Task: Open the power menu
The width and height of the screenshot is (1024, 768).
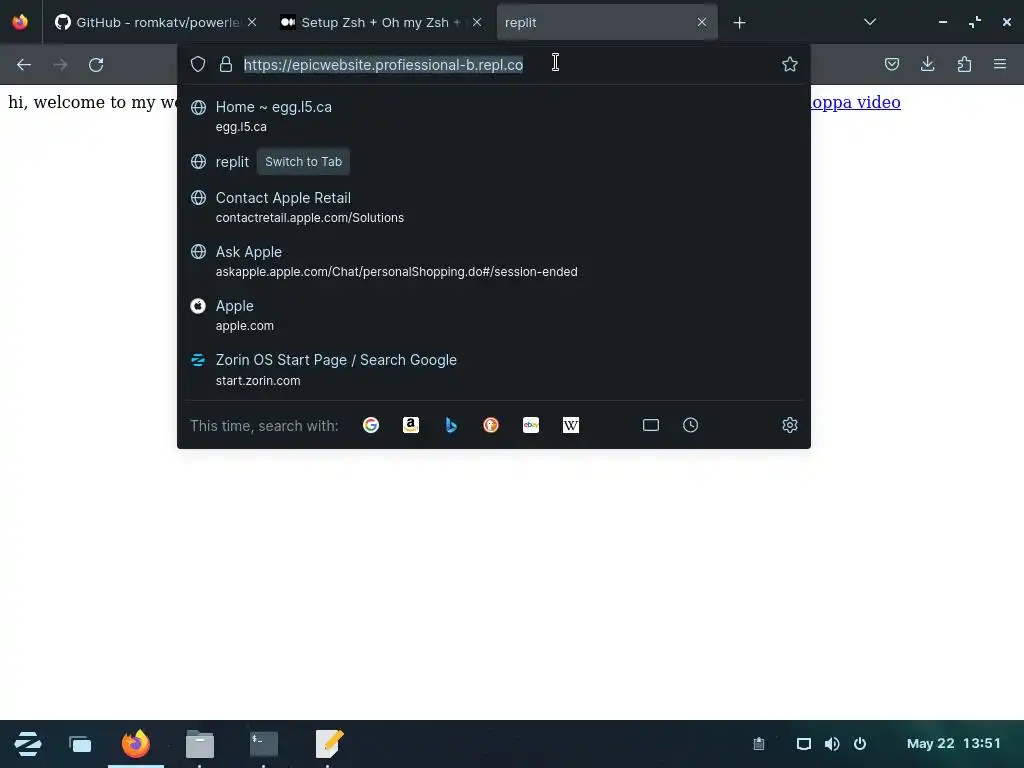Action: pyautogui.click(x=860, y=744)
